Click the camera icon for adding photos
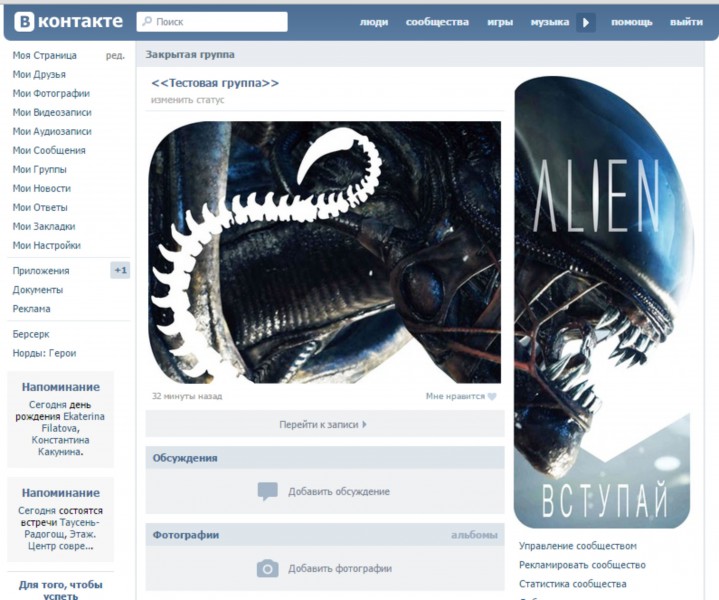This screenshot has width=719, height=600. tap(268, 568)
